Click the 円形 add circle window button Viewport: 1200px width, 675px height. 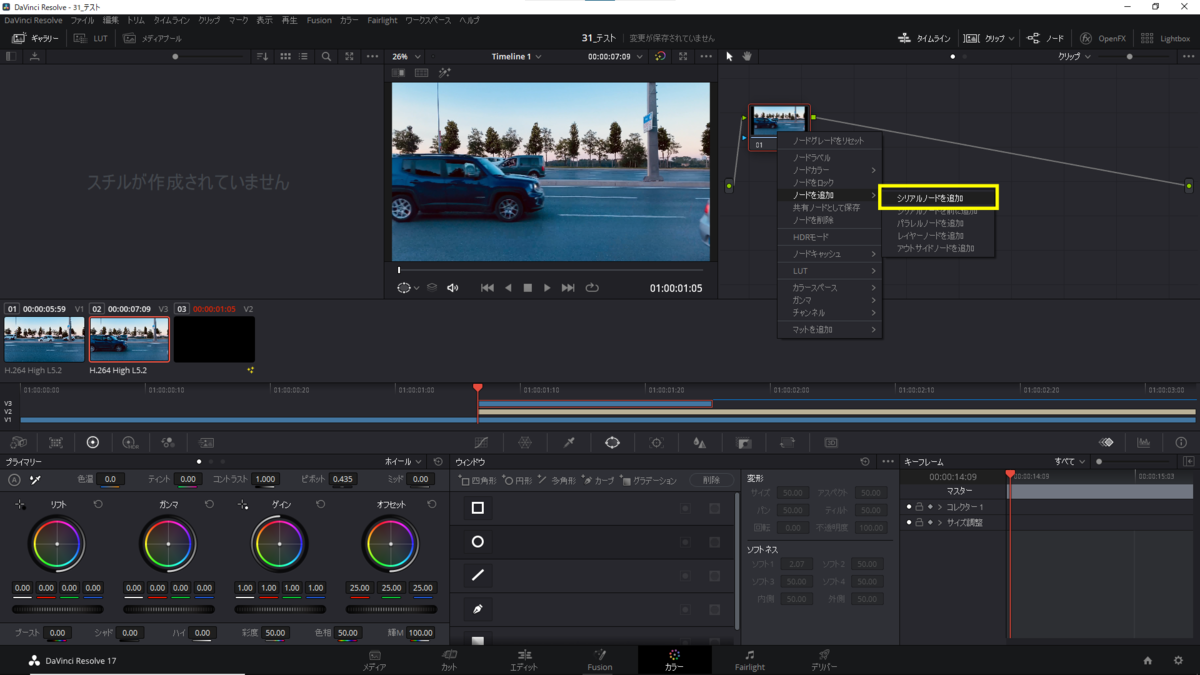tap(518, 481)
